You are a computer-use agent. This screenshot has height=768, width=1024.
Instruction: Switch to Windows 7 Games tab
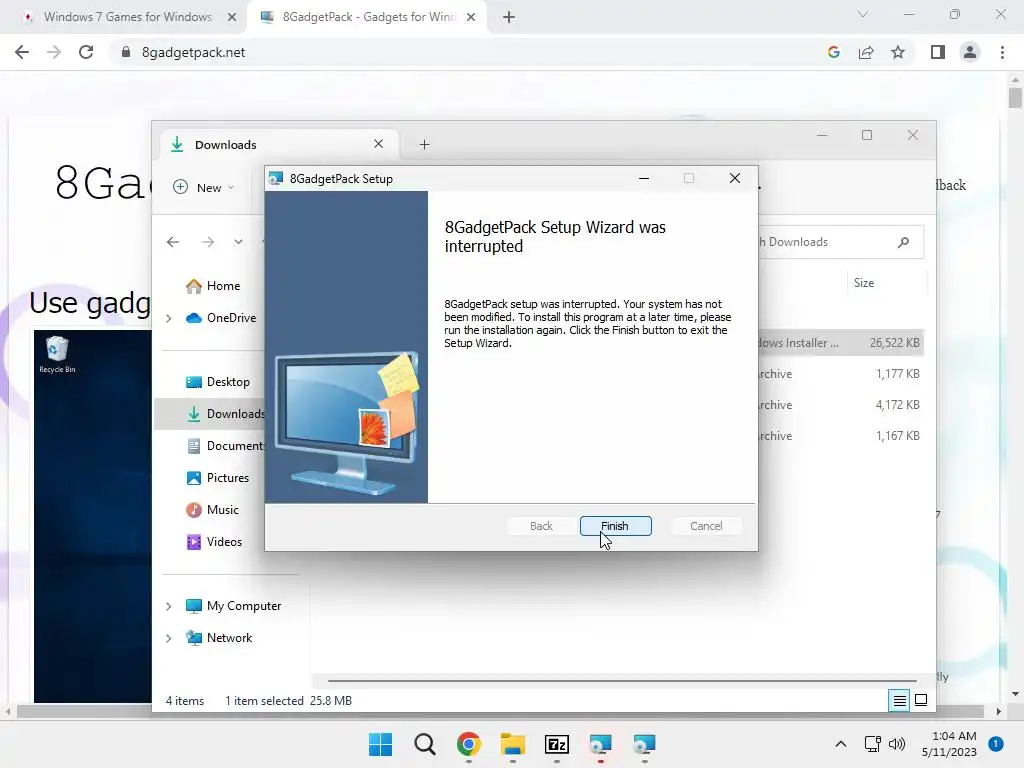[128, 17]
